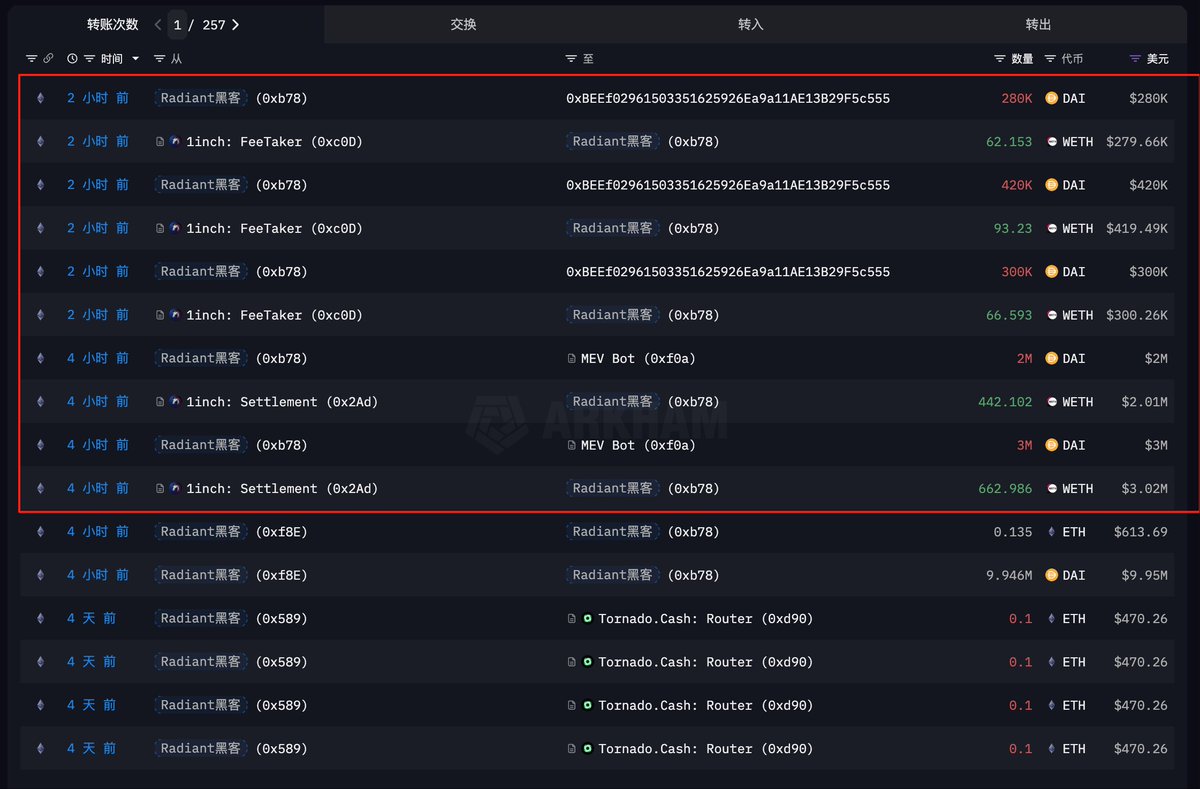The image size is (1200, 789).
Task: Click Ethereum chain icon in 9.946M DAI row
Action: point(41,575)
